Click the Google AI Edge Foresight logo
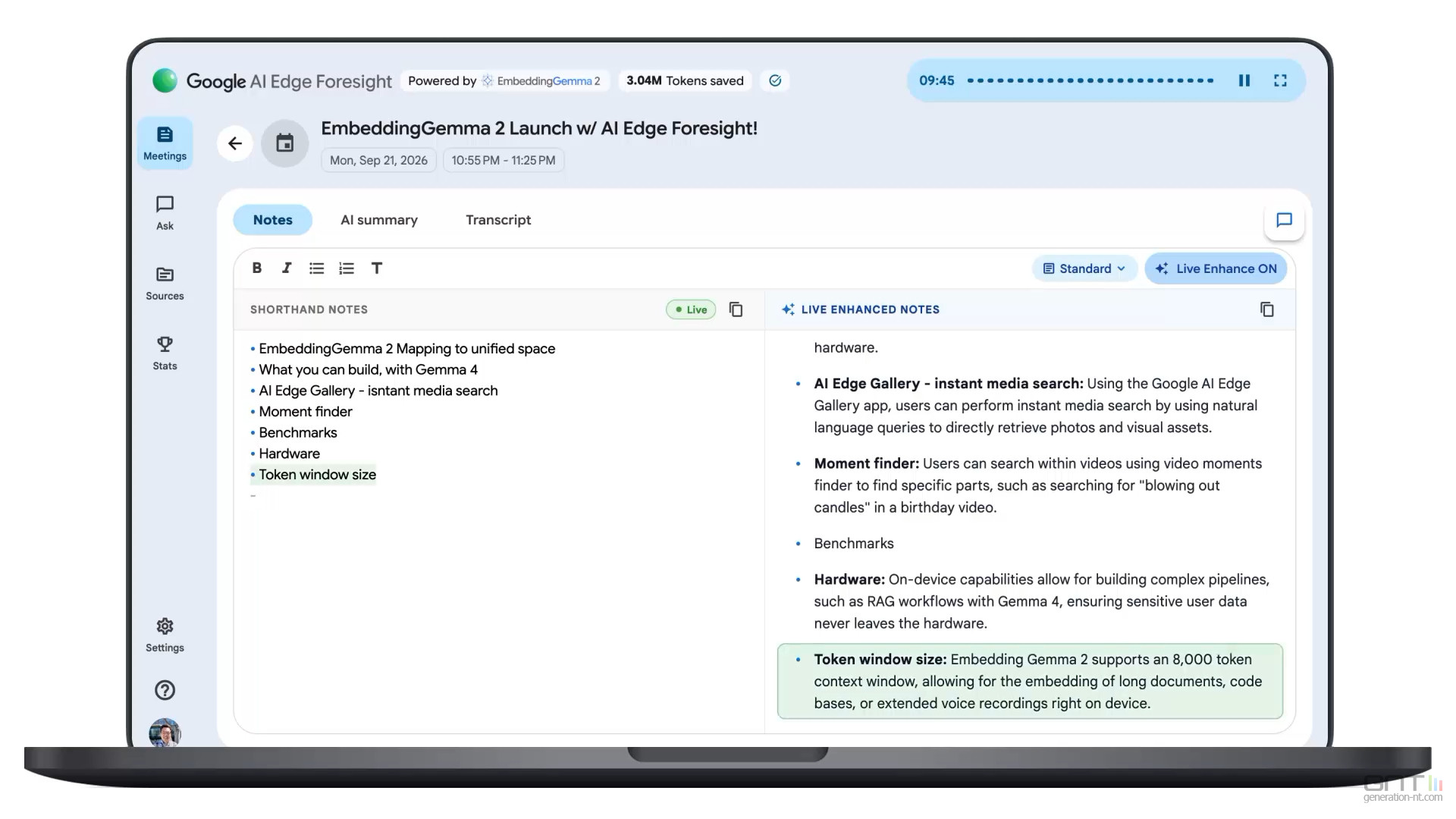 coord(272,80)
